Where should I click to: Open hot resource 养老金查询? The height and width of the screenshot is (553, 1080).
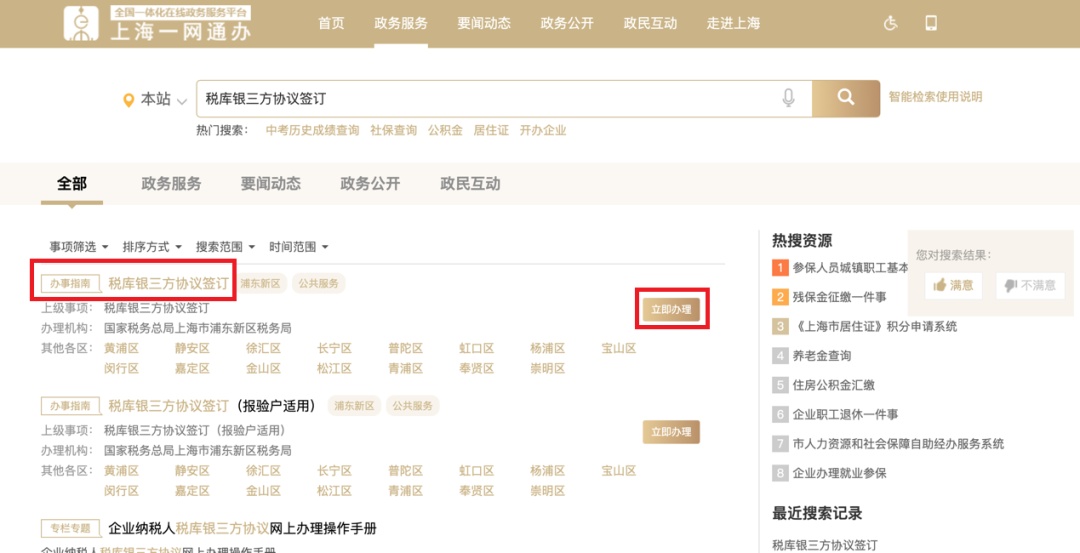click(x=821, y=356)
